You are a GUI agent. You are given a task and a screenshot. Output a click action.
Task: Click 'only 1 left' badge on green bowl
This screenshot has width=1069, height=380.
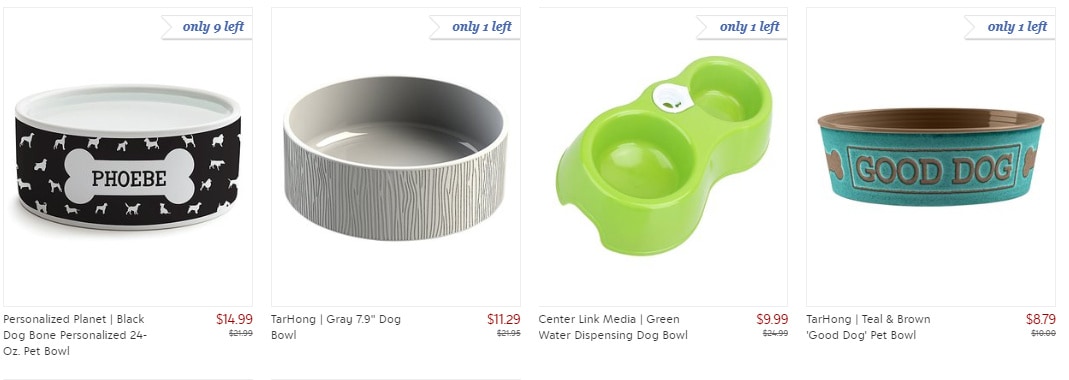click(742, 27)
